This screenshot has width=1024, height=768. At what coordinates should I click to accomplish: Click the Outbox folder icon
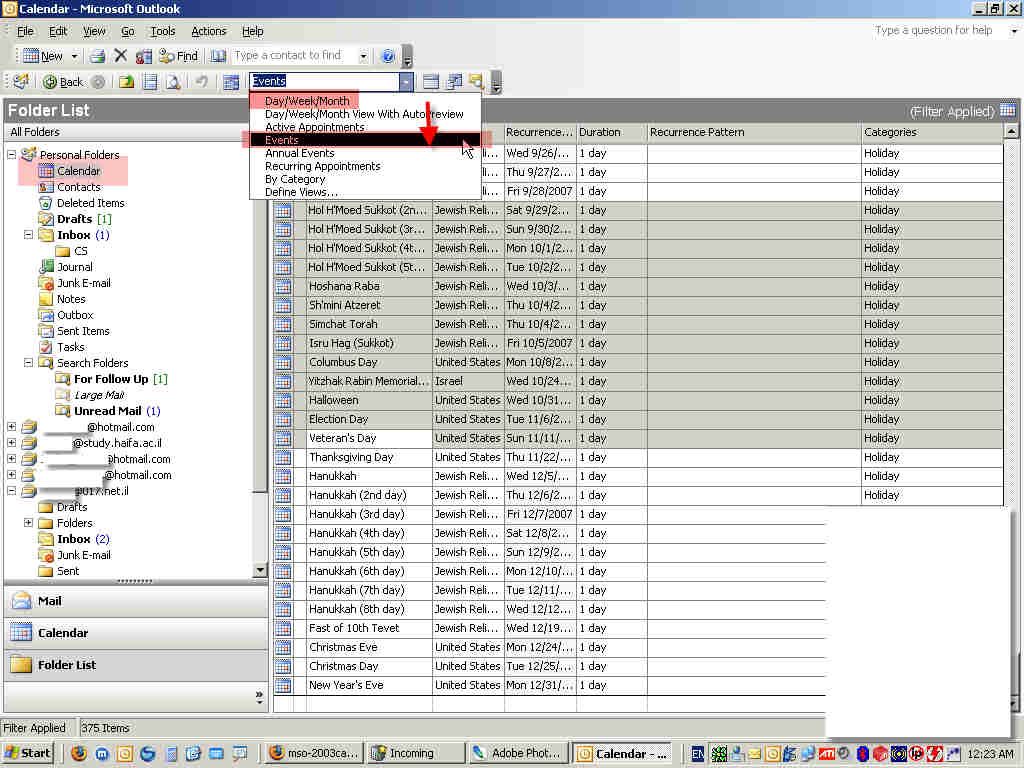[46, 315]
